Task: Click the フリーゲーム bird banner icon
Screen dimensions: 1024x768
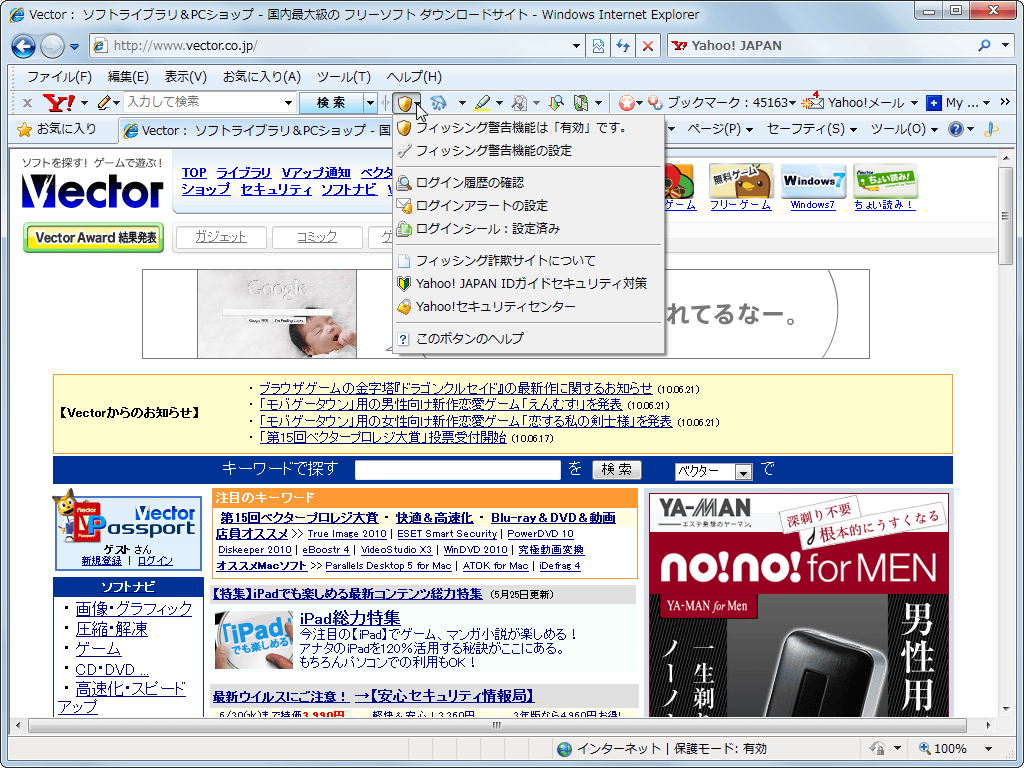Action: click(741, 181)
